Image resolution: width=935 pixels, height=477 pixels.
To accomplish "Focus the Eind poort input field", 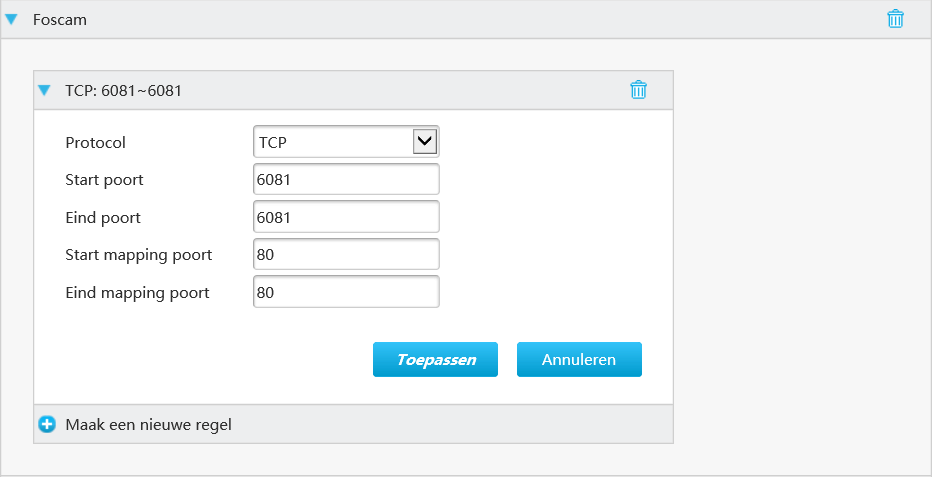I will [x=346, y=217].
